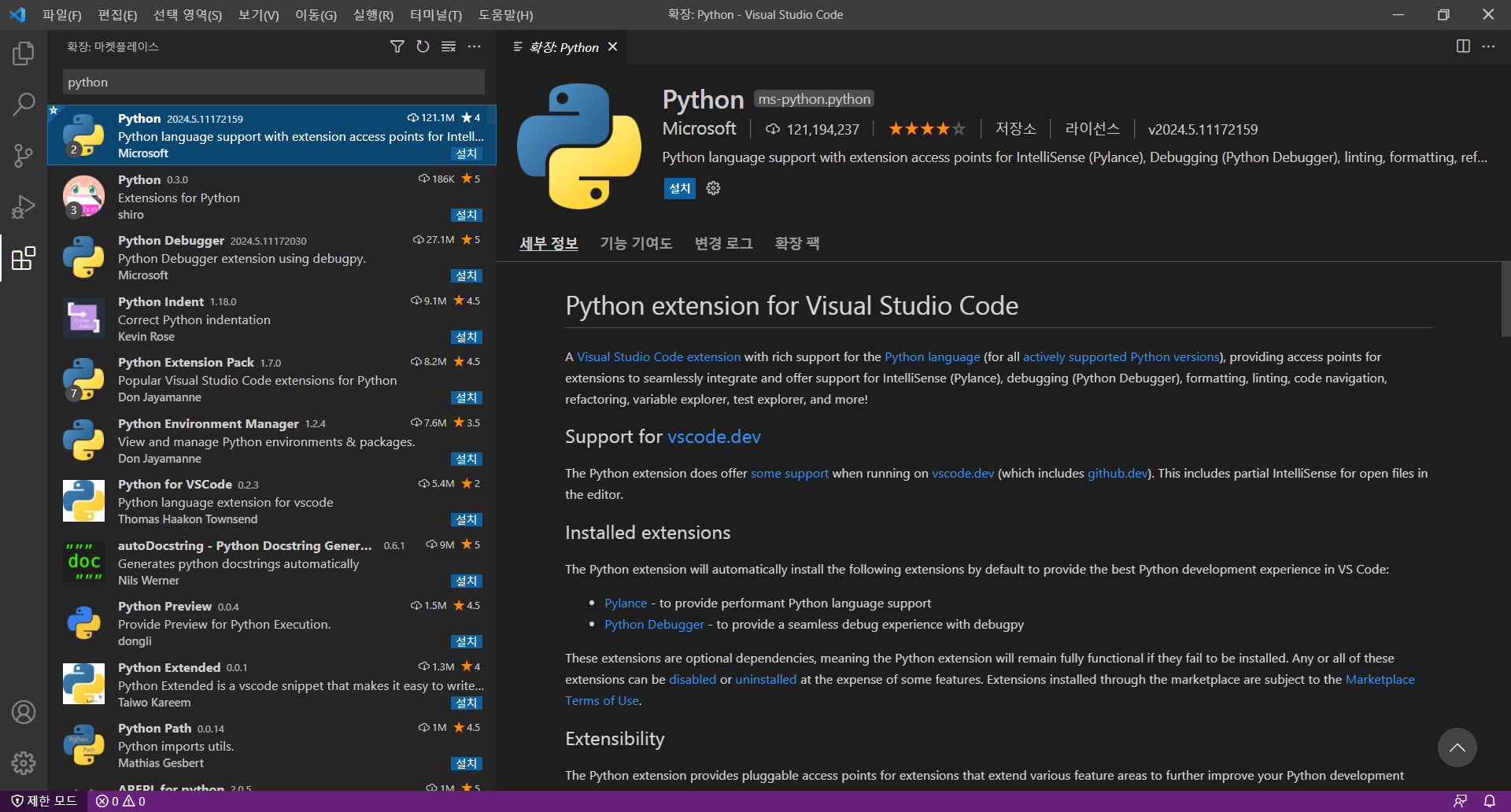Open the 터미널 (Terminal) menu
The image size is (1511, 812).
435,15
